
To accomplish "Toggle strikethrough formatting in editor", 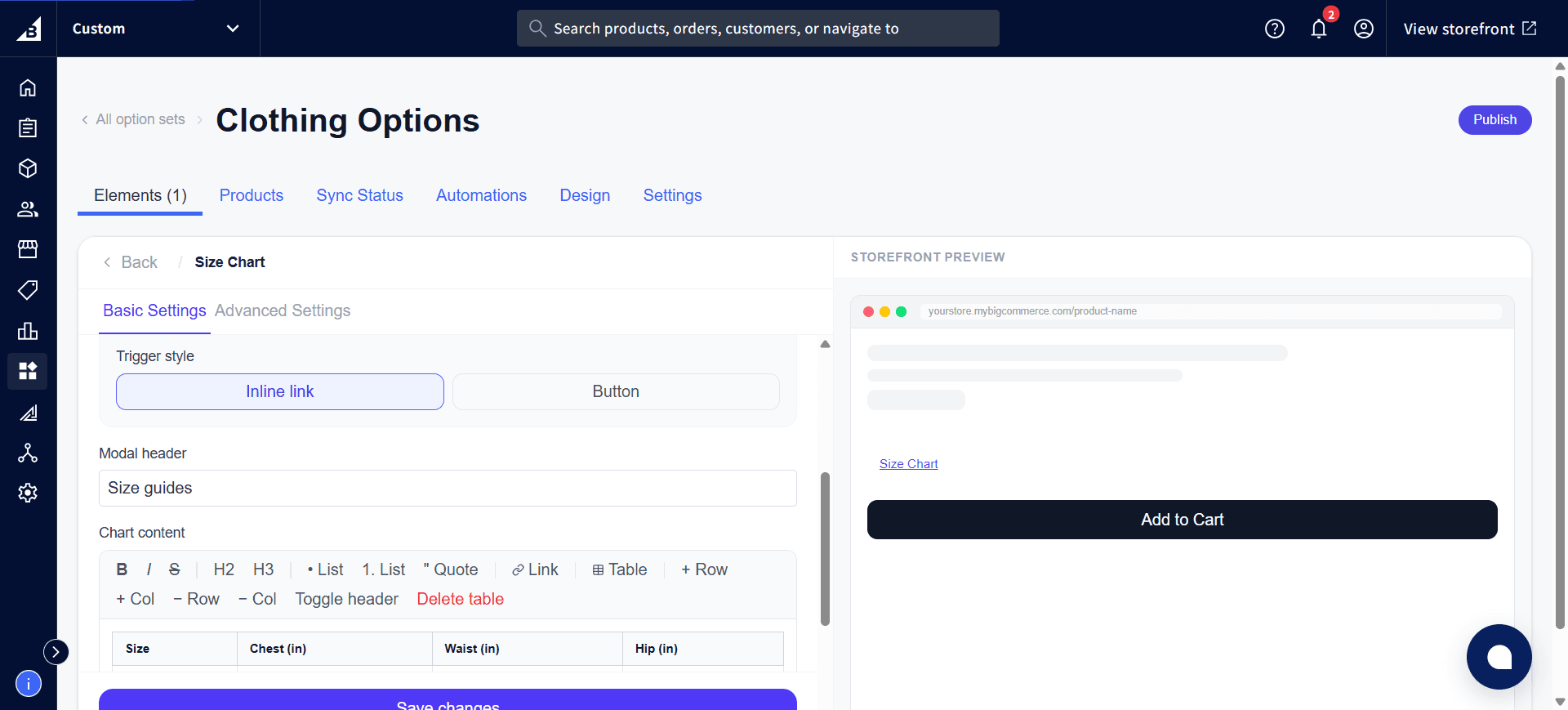I will tap(175, 569).
